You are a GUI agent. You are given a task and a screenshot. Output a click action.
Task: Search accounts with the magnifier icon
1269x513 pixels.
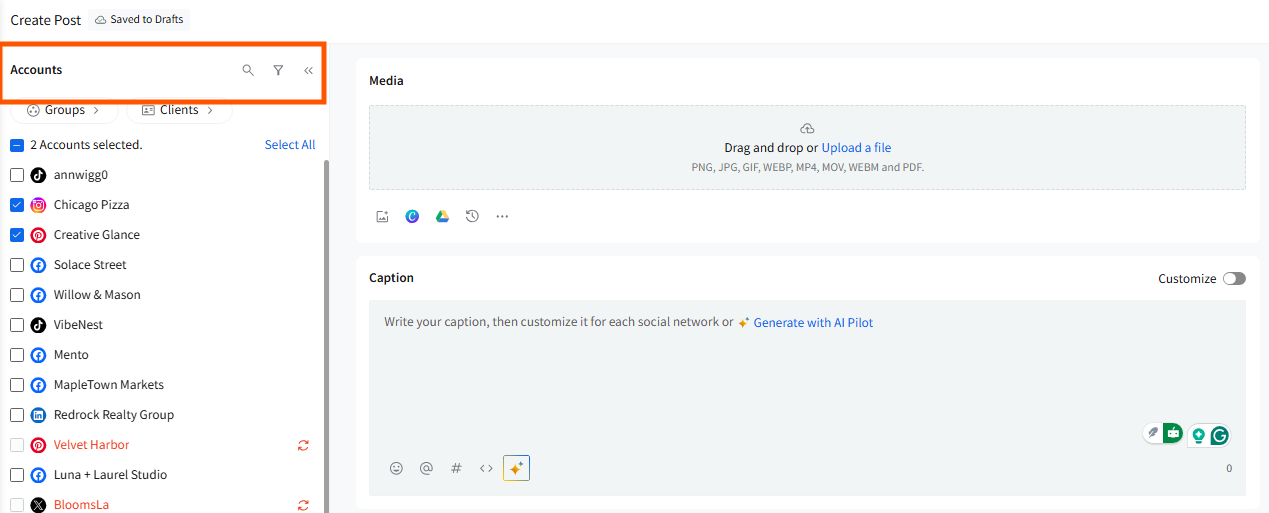pos(248,70)
